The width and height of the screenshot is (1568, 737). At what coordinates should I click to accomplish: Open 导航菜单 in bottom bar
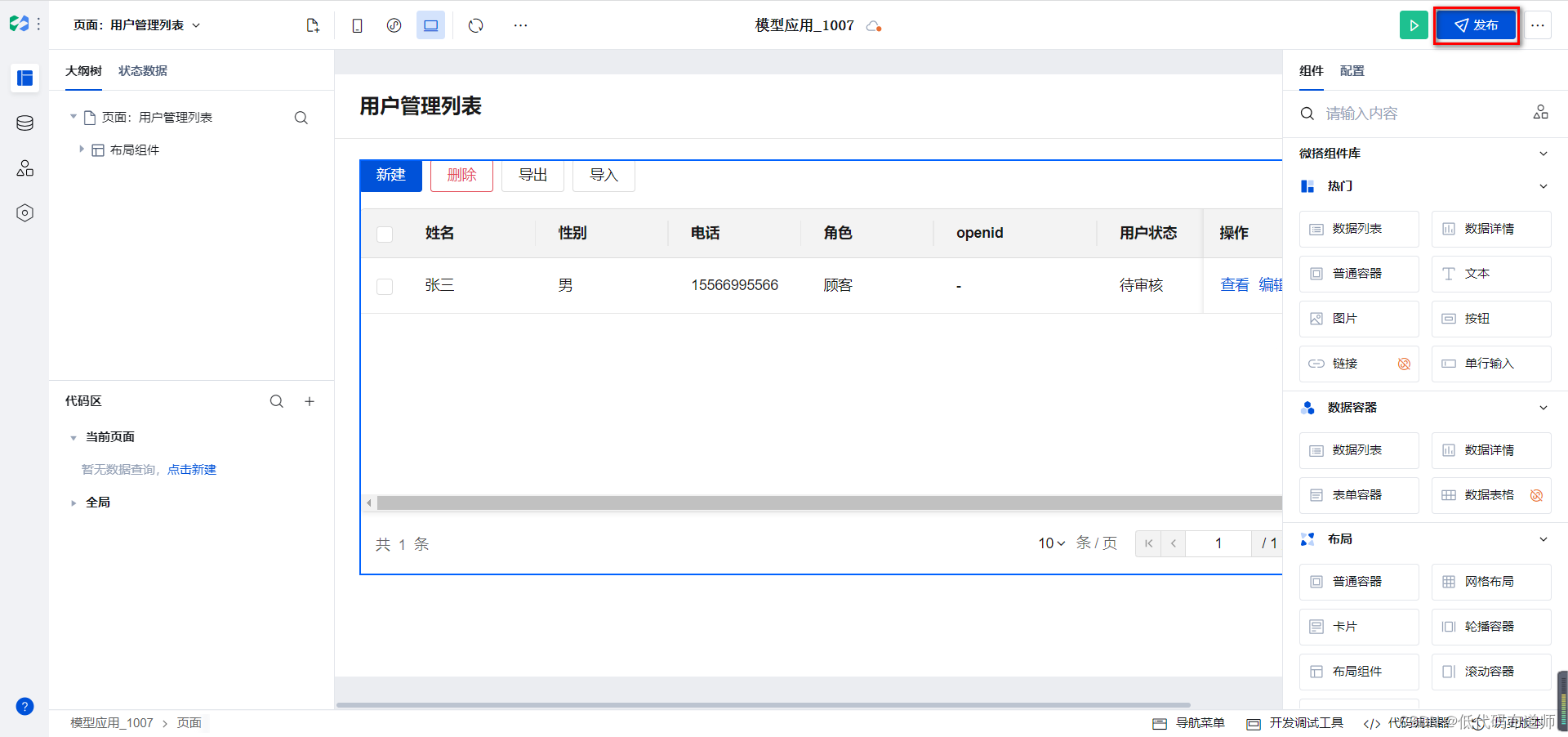click(1189, 723)
